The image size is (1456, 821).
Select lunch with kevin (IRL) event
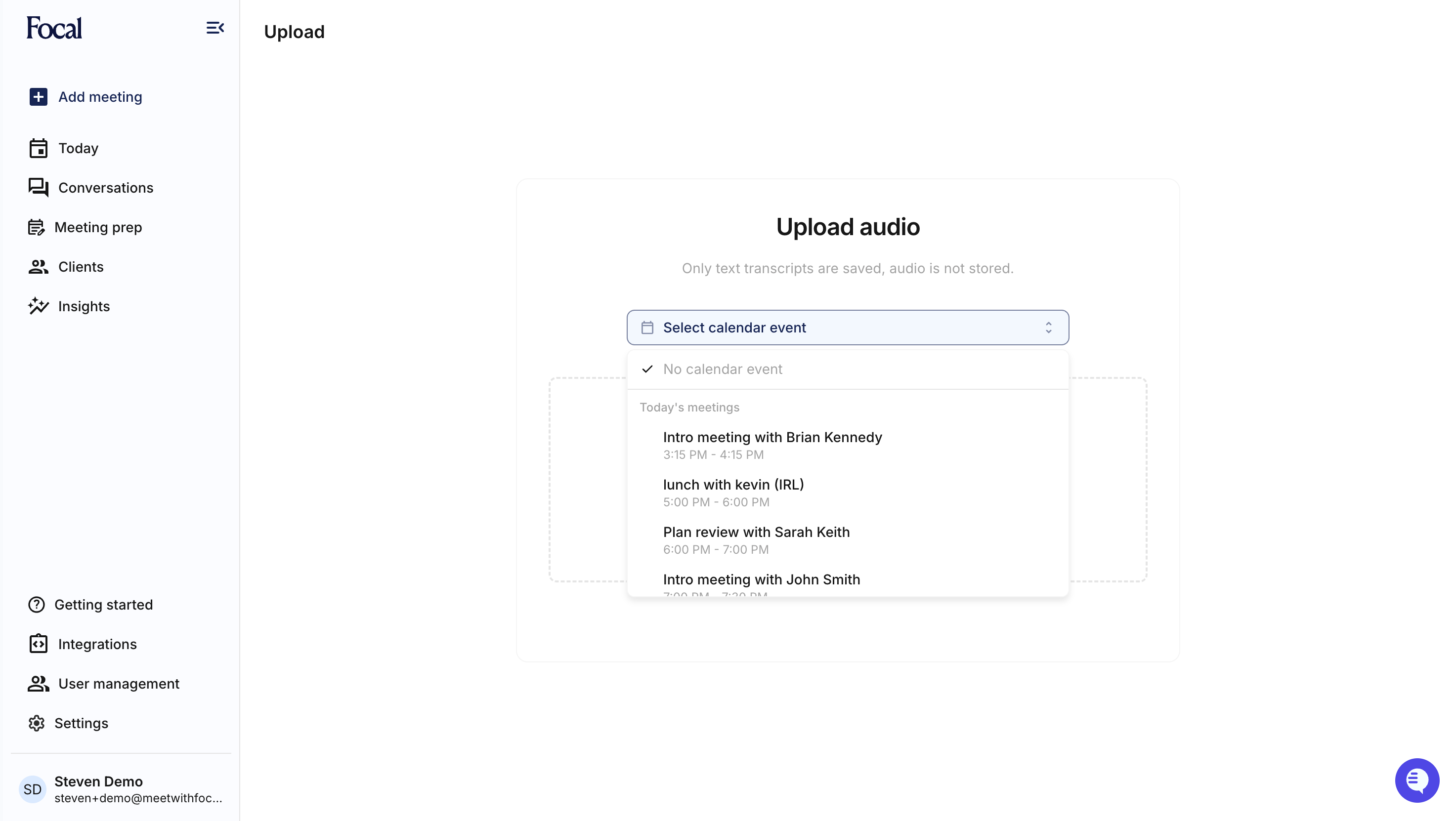coord(733,484)
